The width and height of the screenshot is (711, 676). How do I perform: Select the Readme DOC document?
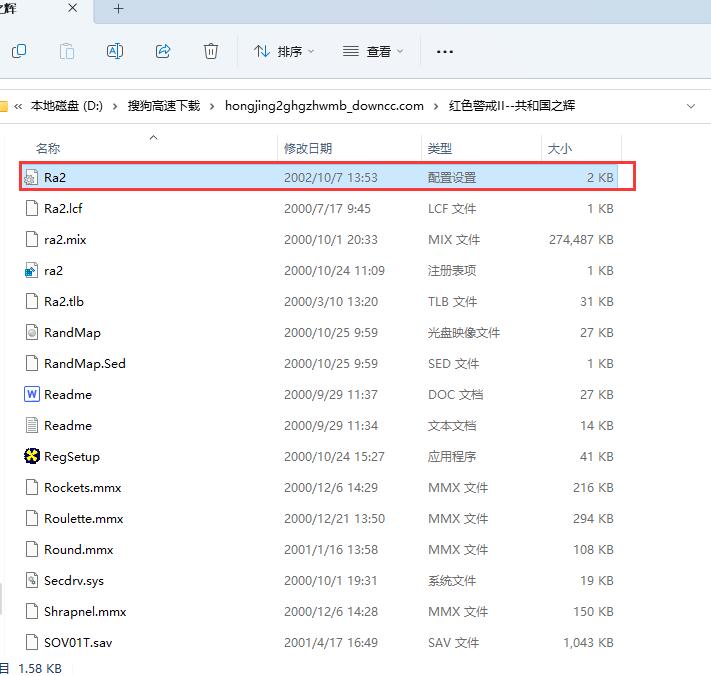coord(321,394)
